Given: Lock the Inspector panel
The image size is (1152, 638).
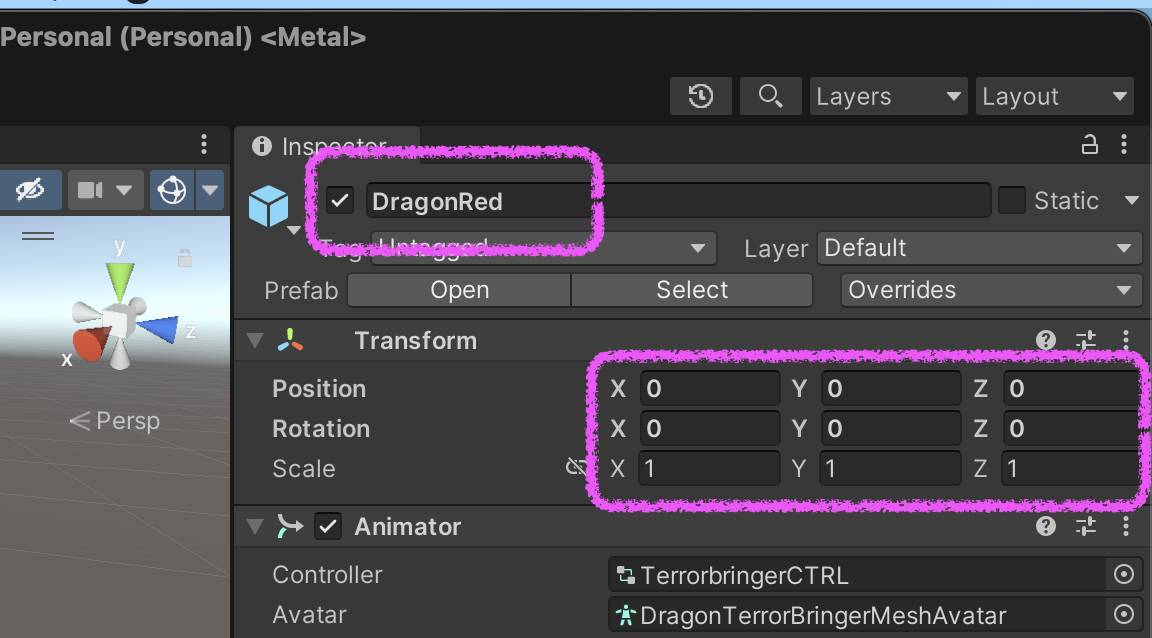Looking at the screenshot, I should pyautogui.click(x=1090, y=145).
